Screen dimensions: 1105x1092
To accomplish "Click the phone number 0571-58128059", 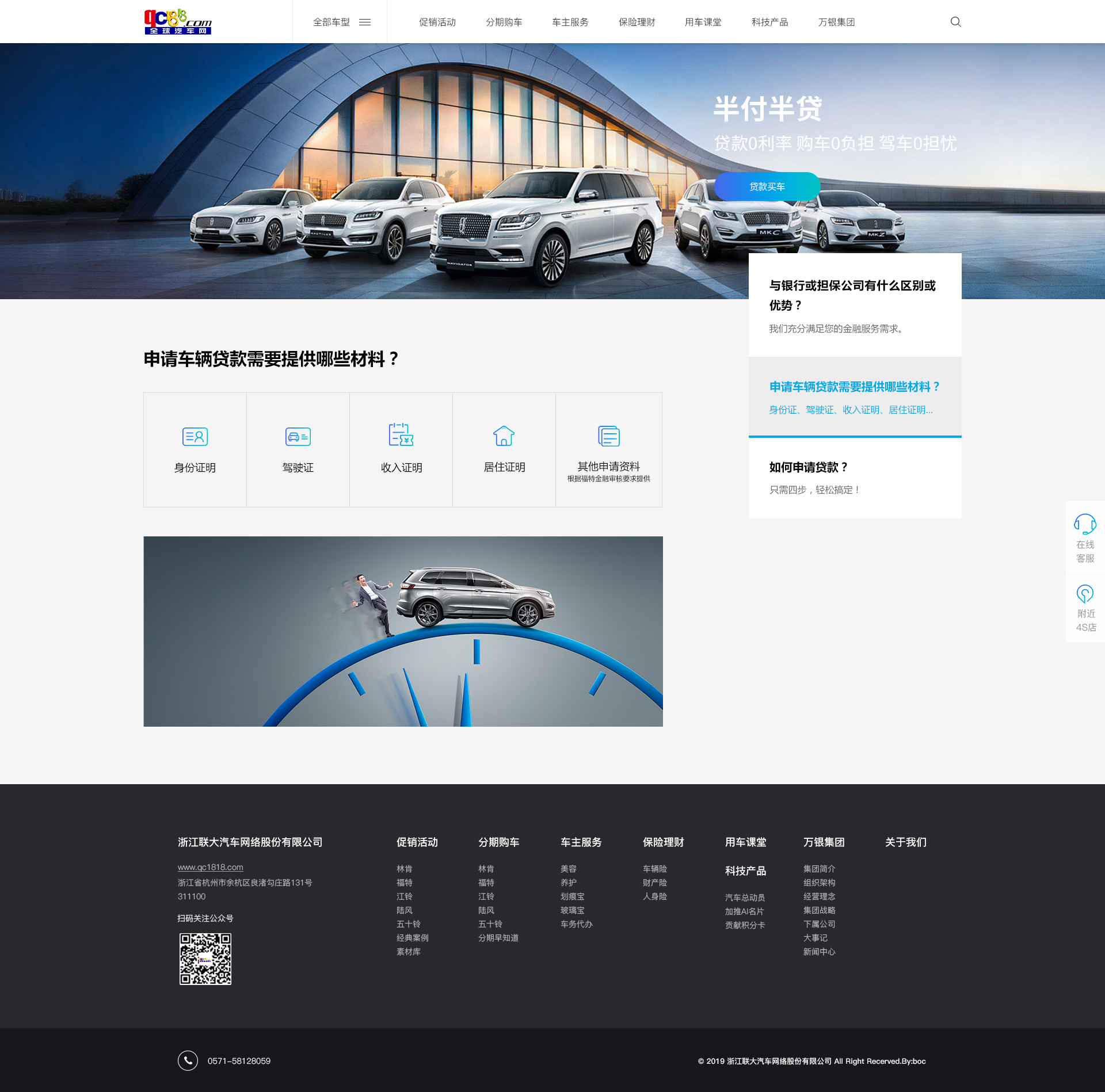I will point(239,1061).
